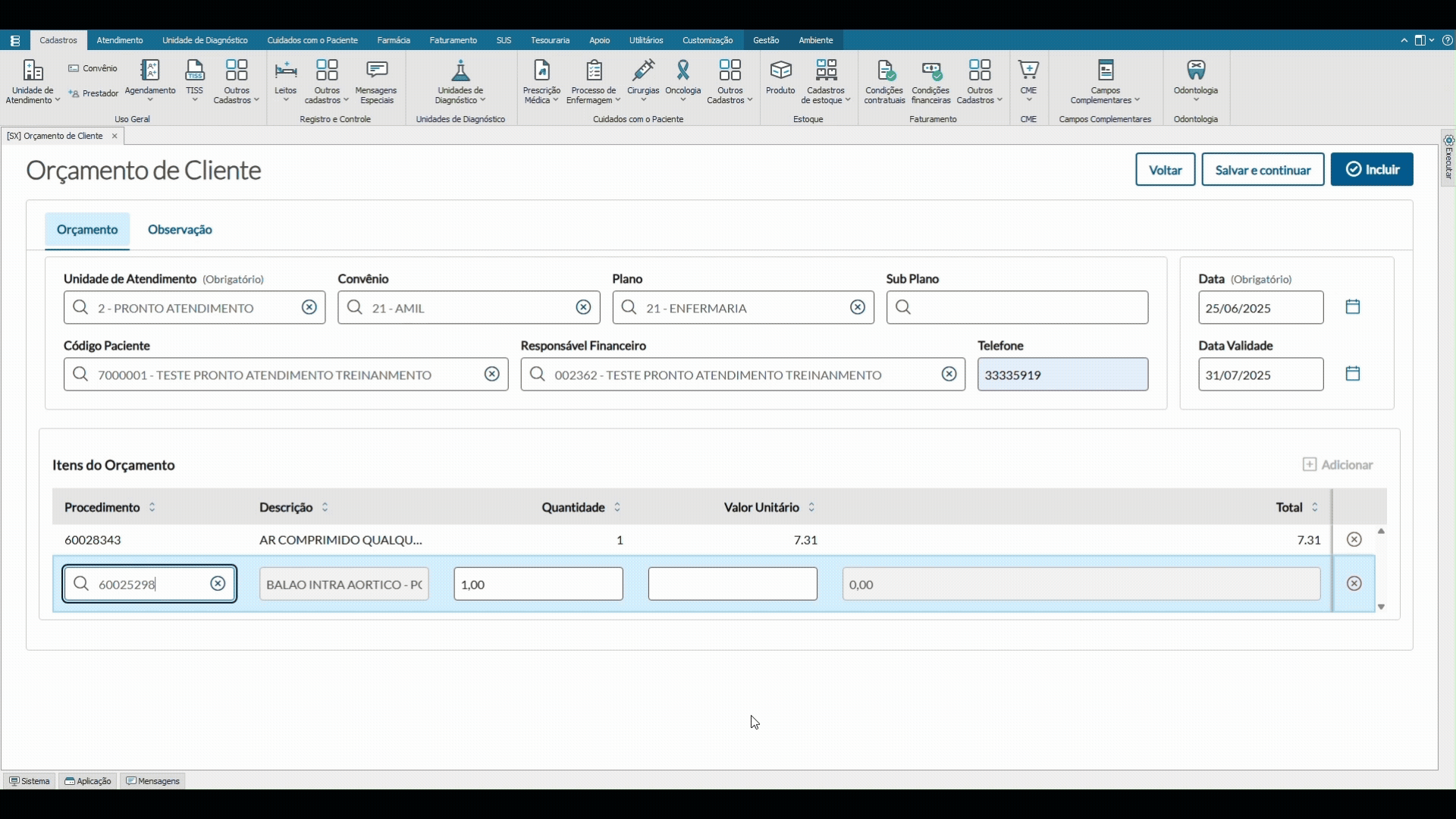Click the Valor Unitário input field
This screenshot has width=1456, height=819.
(733, 584)
